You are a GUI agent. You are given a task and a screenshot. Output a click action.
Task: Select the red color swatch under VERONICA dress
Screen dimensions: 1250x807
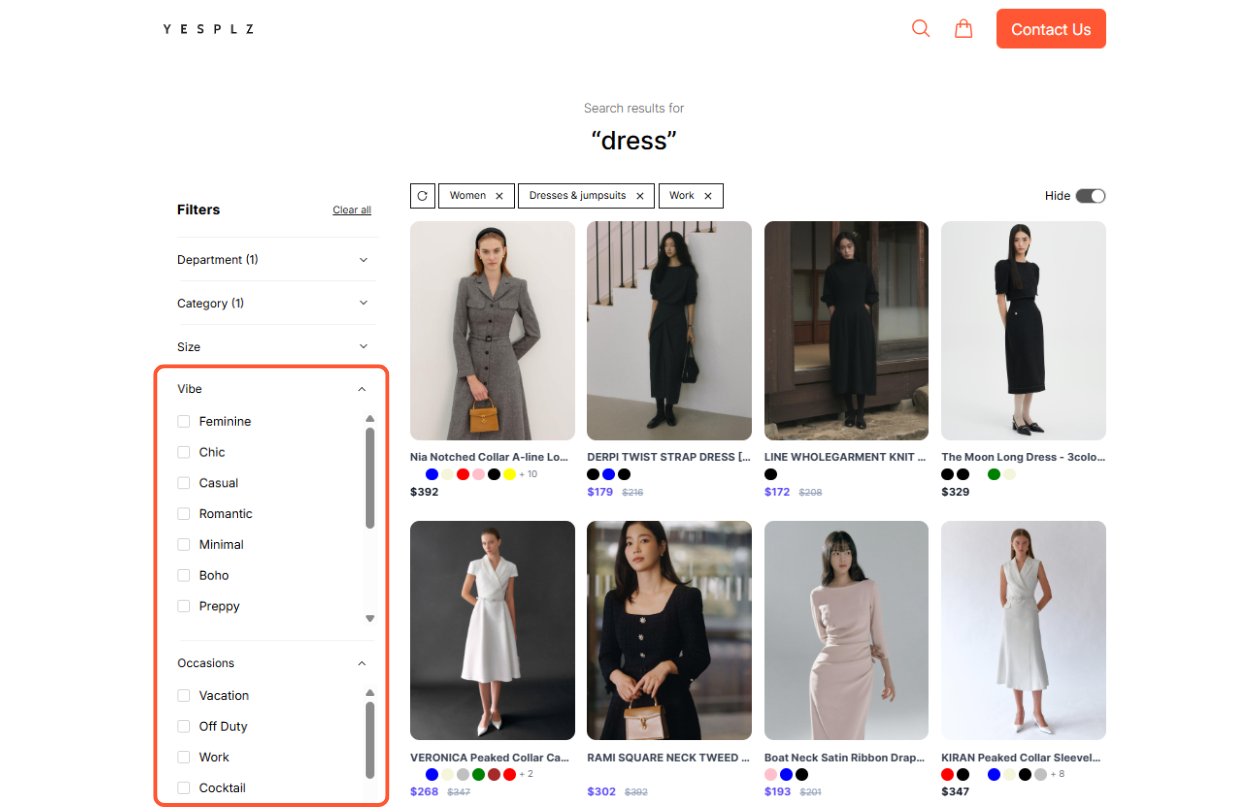509,774
